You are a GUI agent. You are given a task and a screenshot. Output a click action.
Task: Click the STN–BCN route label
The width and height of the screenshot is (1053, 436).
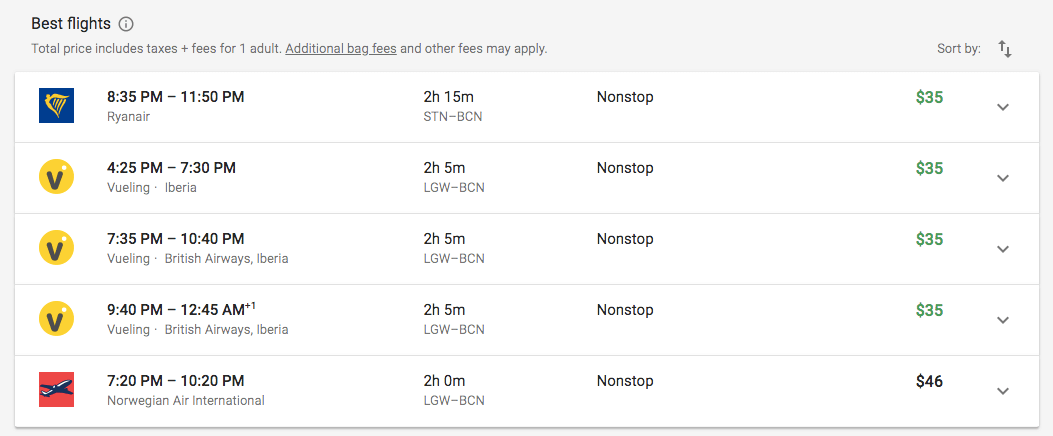pyautogui.click(x=453, y=117)
